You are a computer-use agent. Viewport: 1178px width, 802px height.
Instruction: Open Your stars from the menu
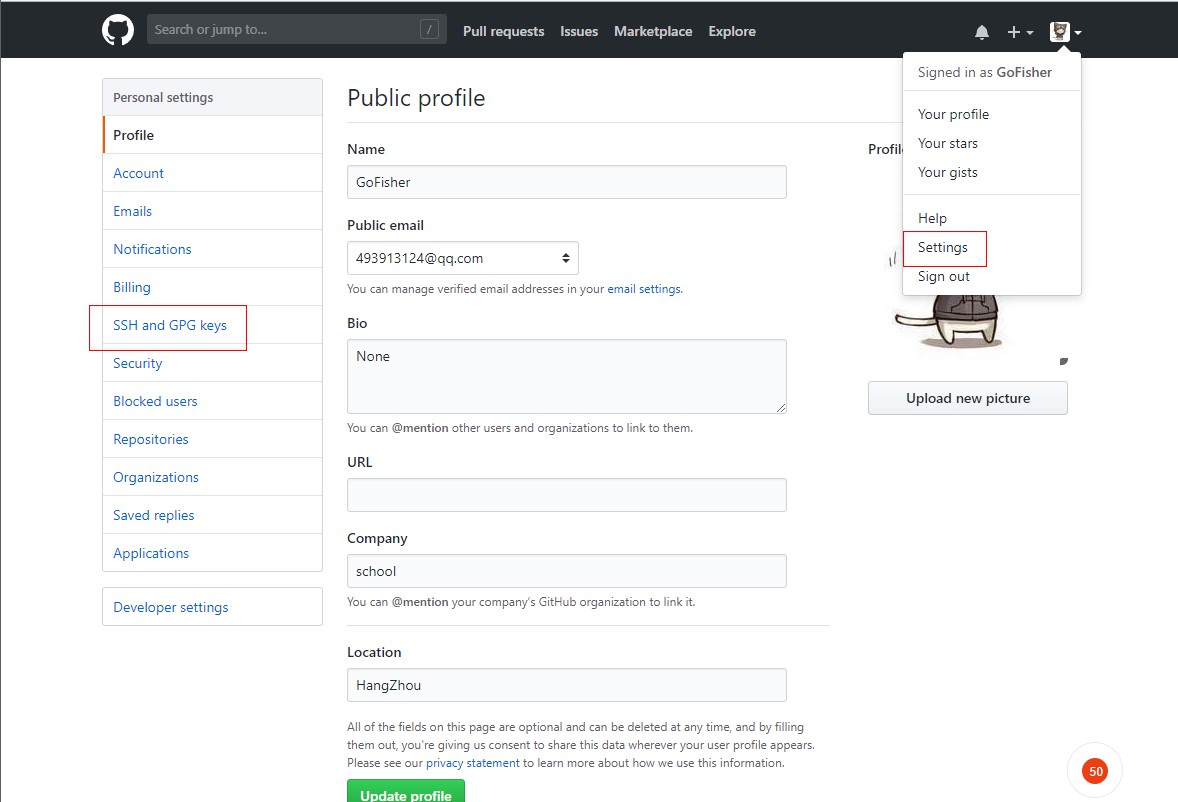click(x=948, y=143)
